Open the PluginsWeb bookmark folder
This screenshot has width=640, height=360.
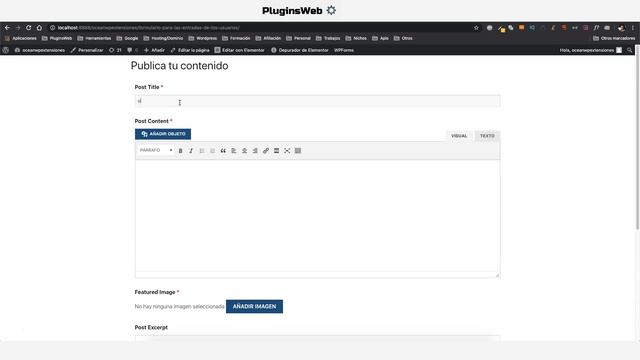tap(57, 38)
